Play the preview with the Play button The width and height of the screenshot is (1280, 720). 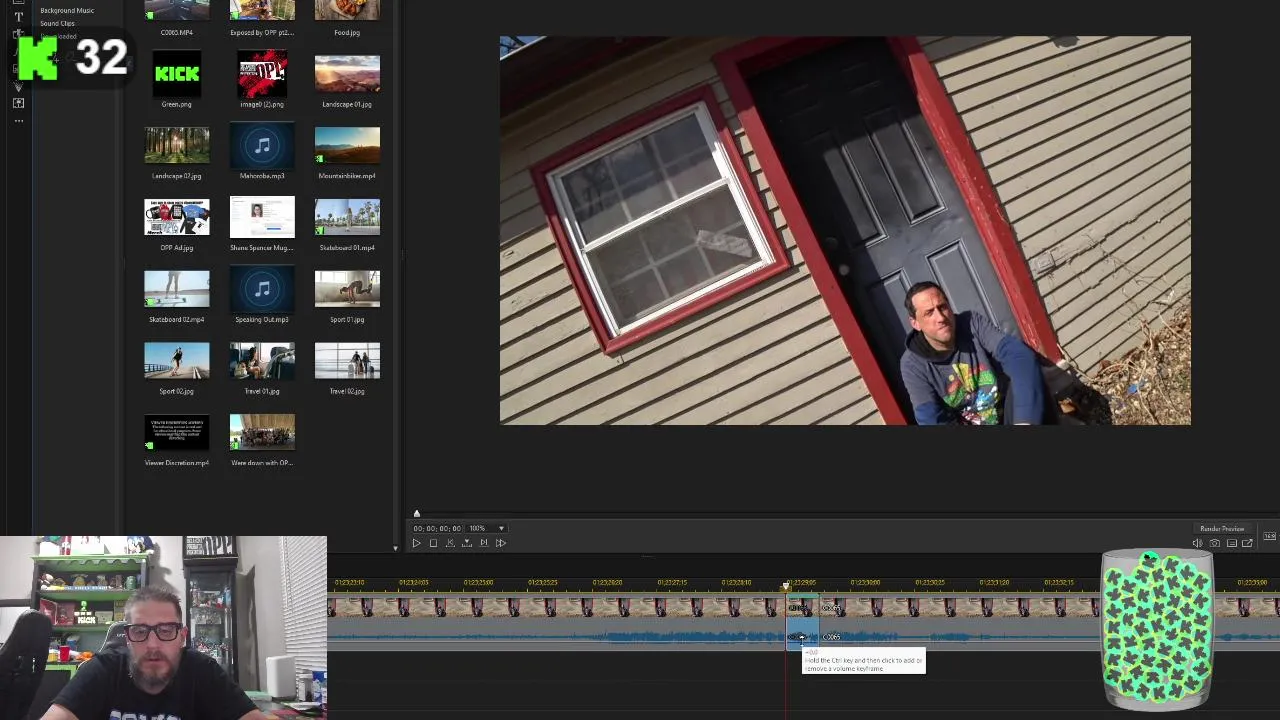point(417,543)
